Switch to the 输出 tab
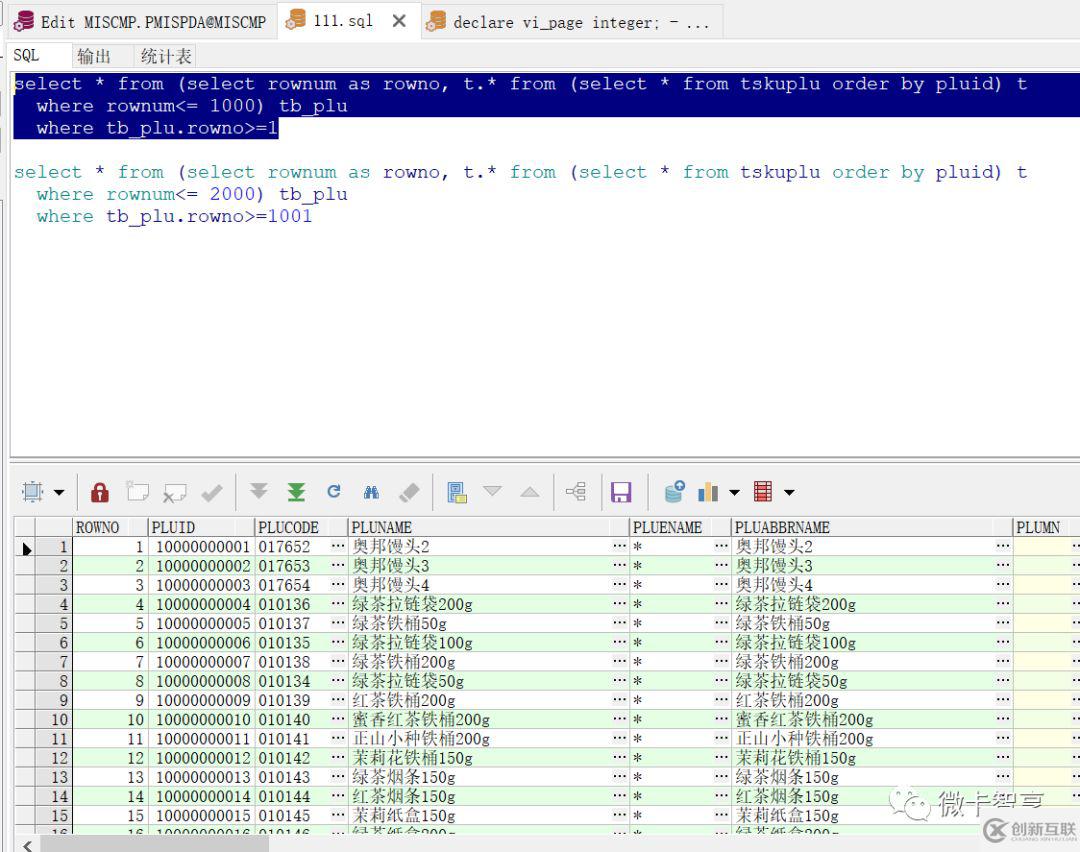Screen dimensions: 1080x852 coord(94,56)
